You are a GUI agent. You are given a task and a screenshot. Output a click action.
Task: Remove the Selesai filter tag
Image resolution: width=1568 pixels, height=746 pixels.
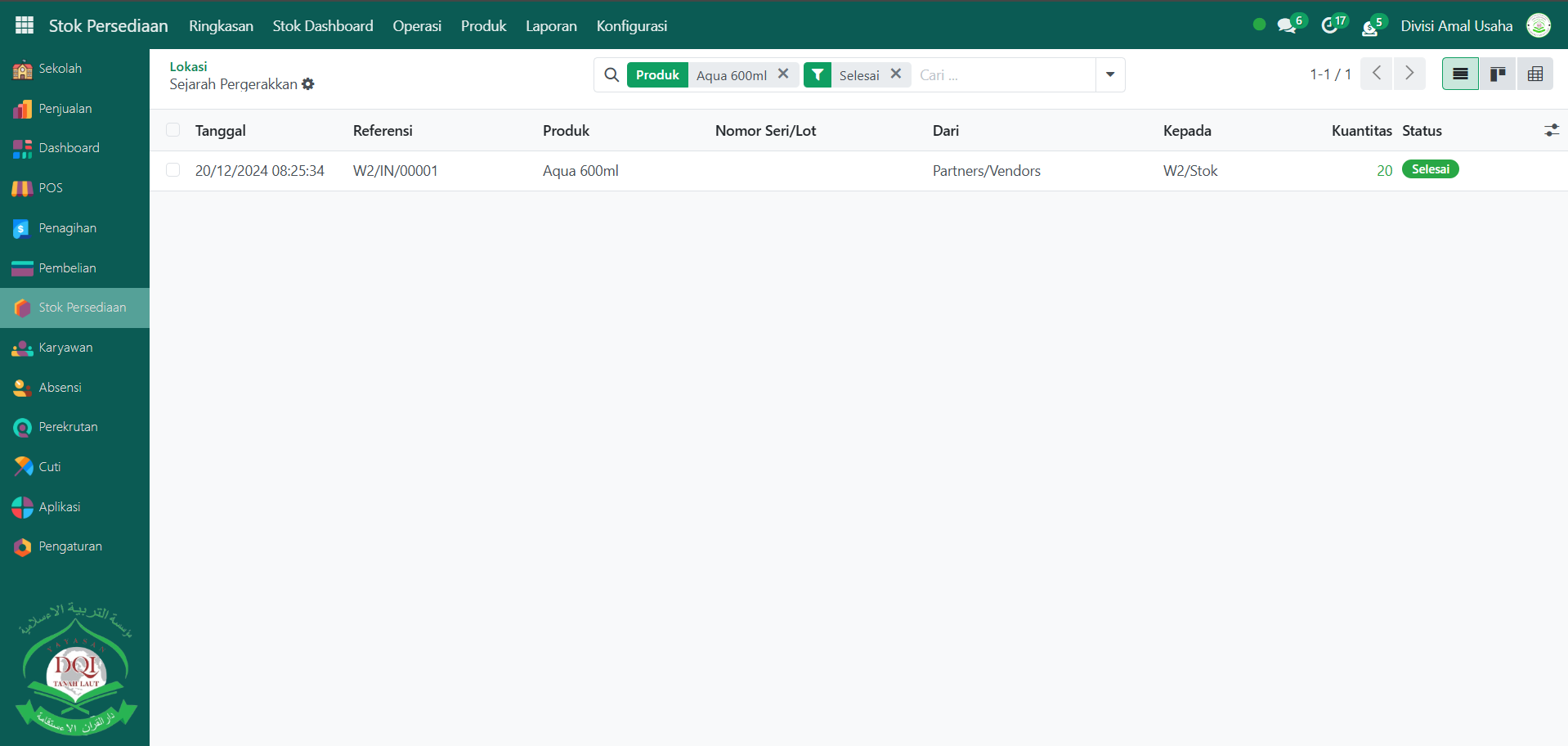896,74
